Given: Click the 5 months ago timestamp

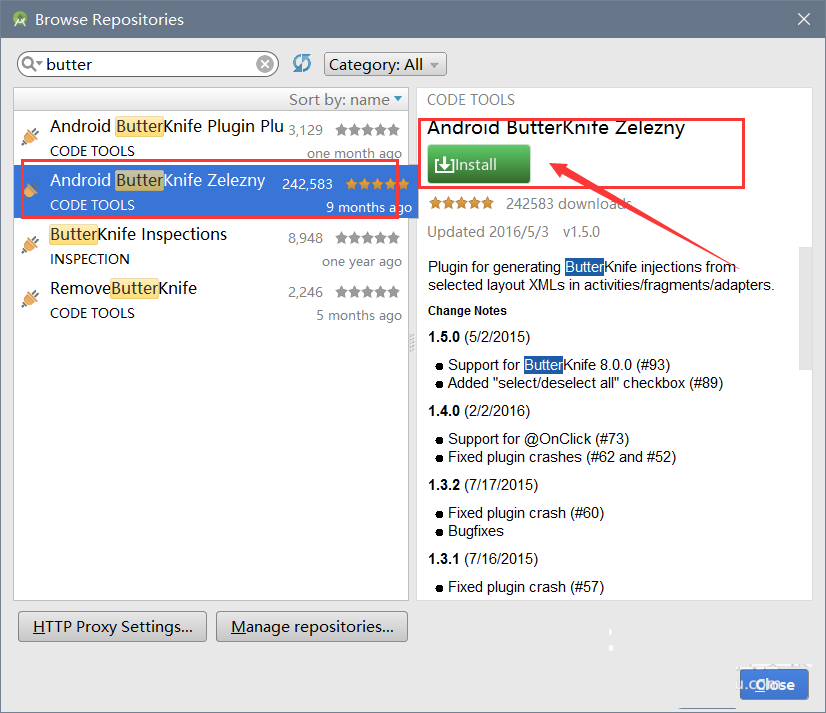Looking at the screenshot, I should coord(359,316).
